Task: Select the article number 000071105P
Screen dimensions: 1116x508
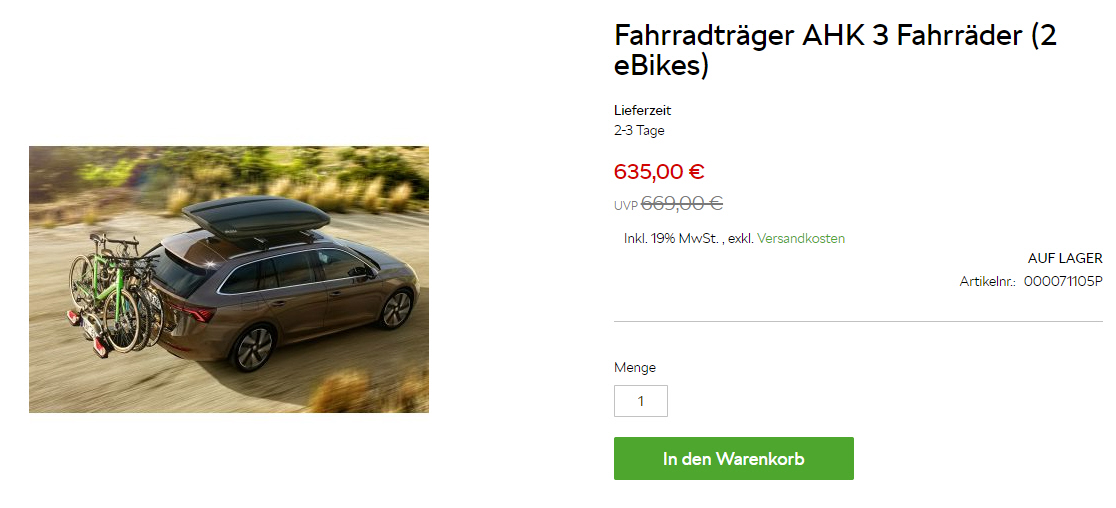Action: click(1063, 281)
